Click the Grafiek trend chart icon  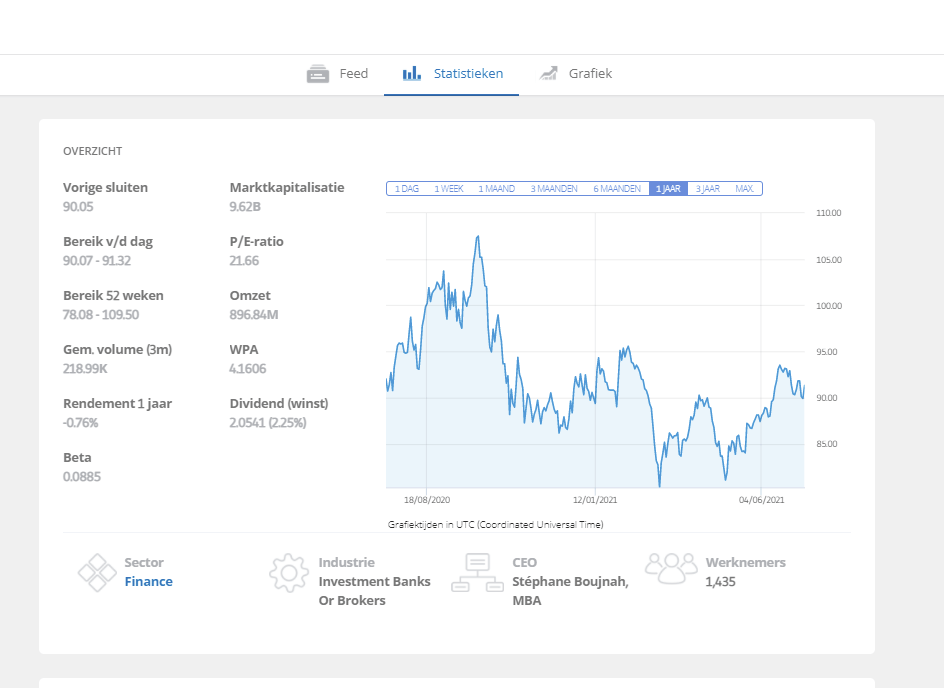tap(548, 73)
